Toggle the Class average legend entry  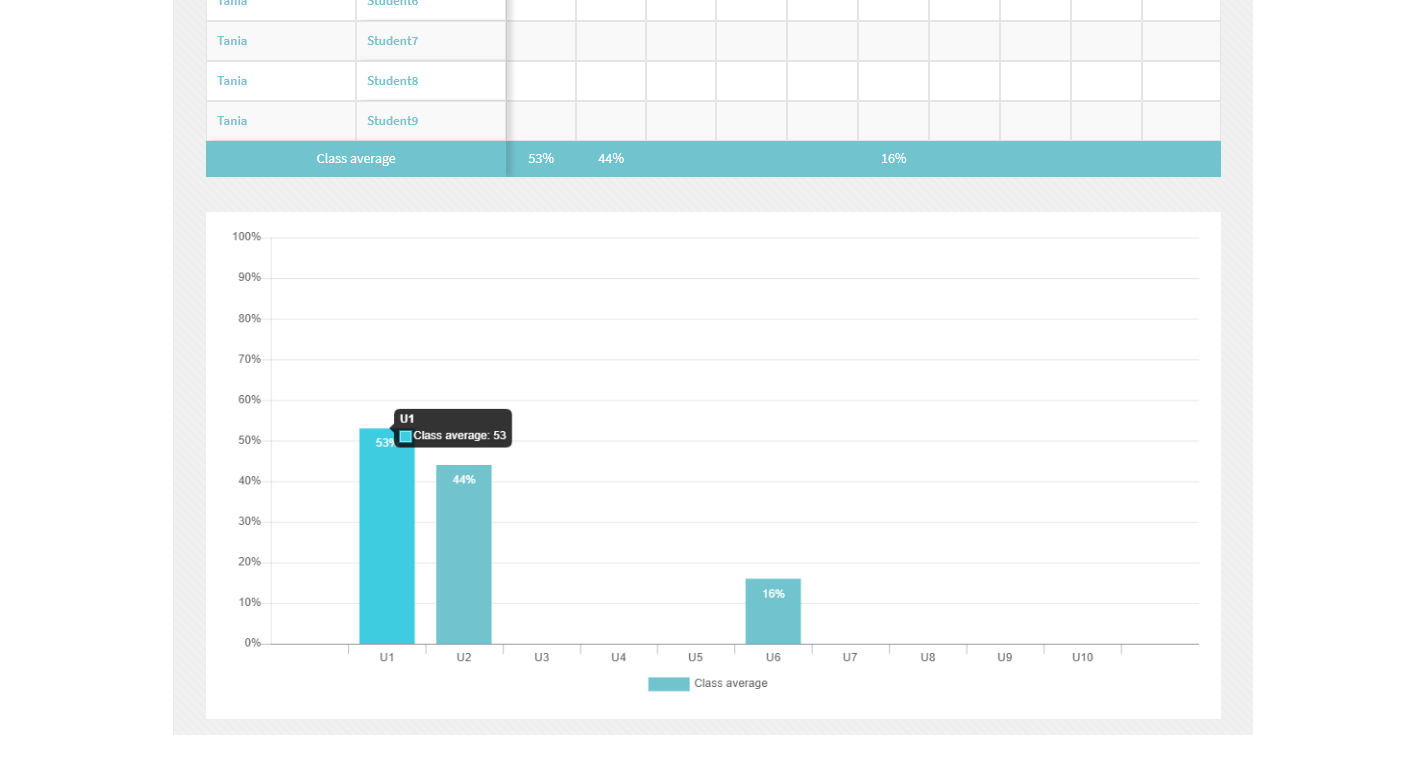pyautogui.click(x=730, y=683)
